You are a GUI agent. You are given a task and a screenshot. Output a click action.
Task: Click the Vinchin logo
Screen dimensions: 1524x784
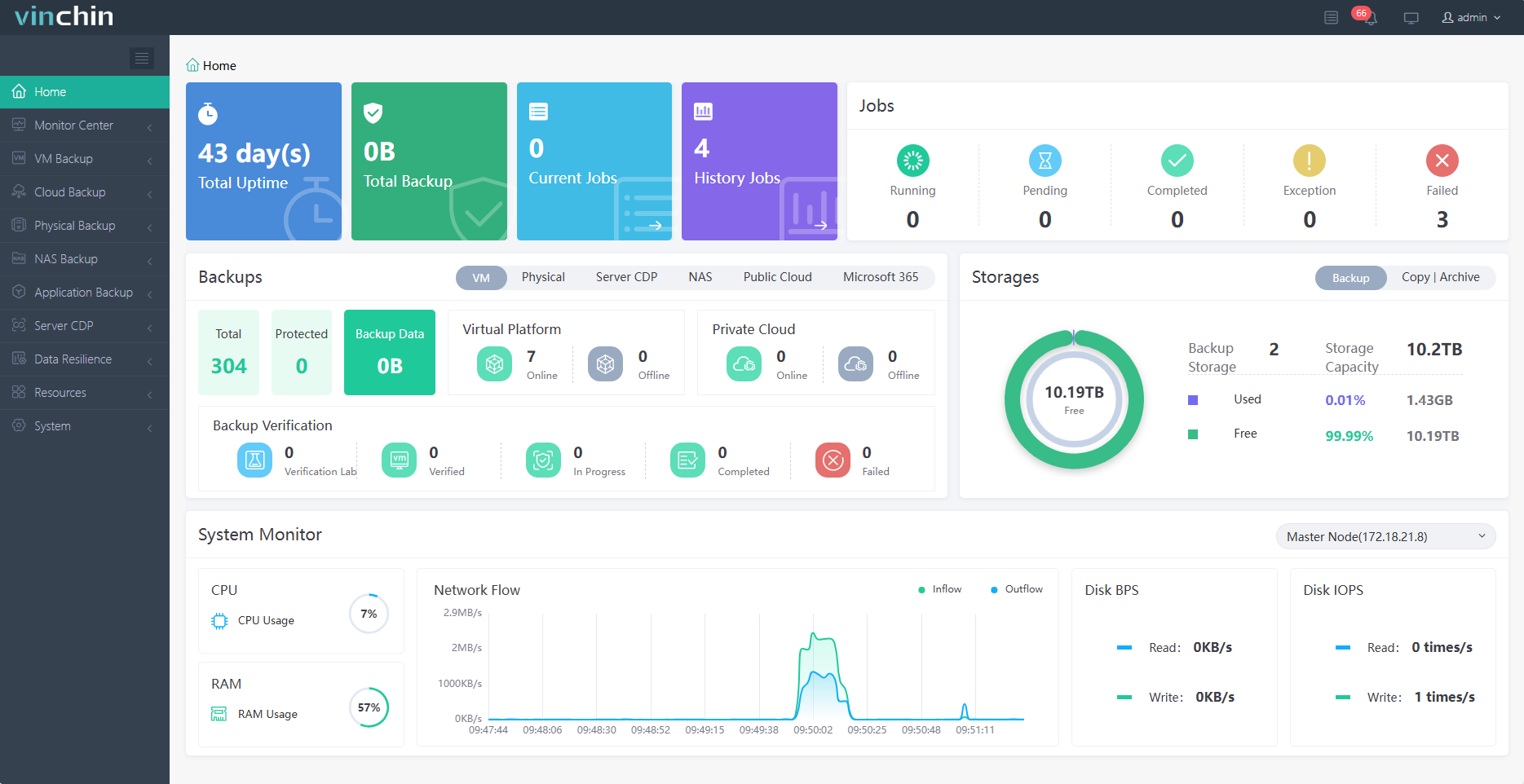(x=64, y=16)
